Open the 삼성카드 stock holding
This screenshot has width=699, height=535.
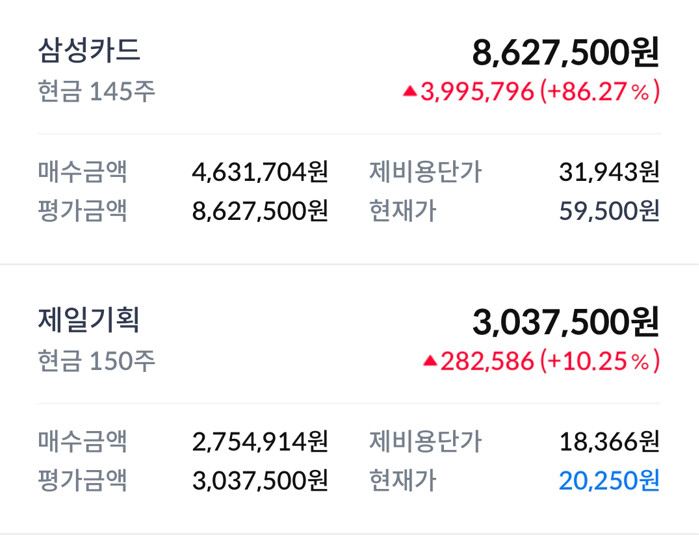click(89, 50)
